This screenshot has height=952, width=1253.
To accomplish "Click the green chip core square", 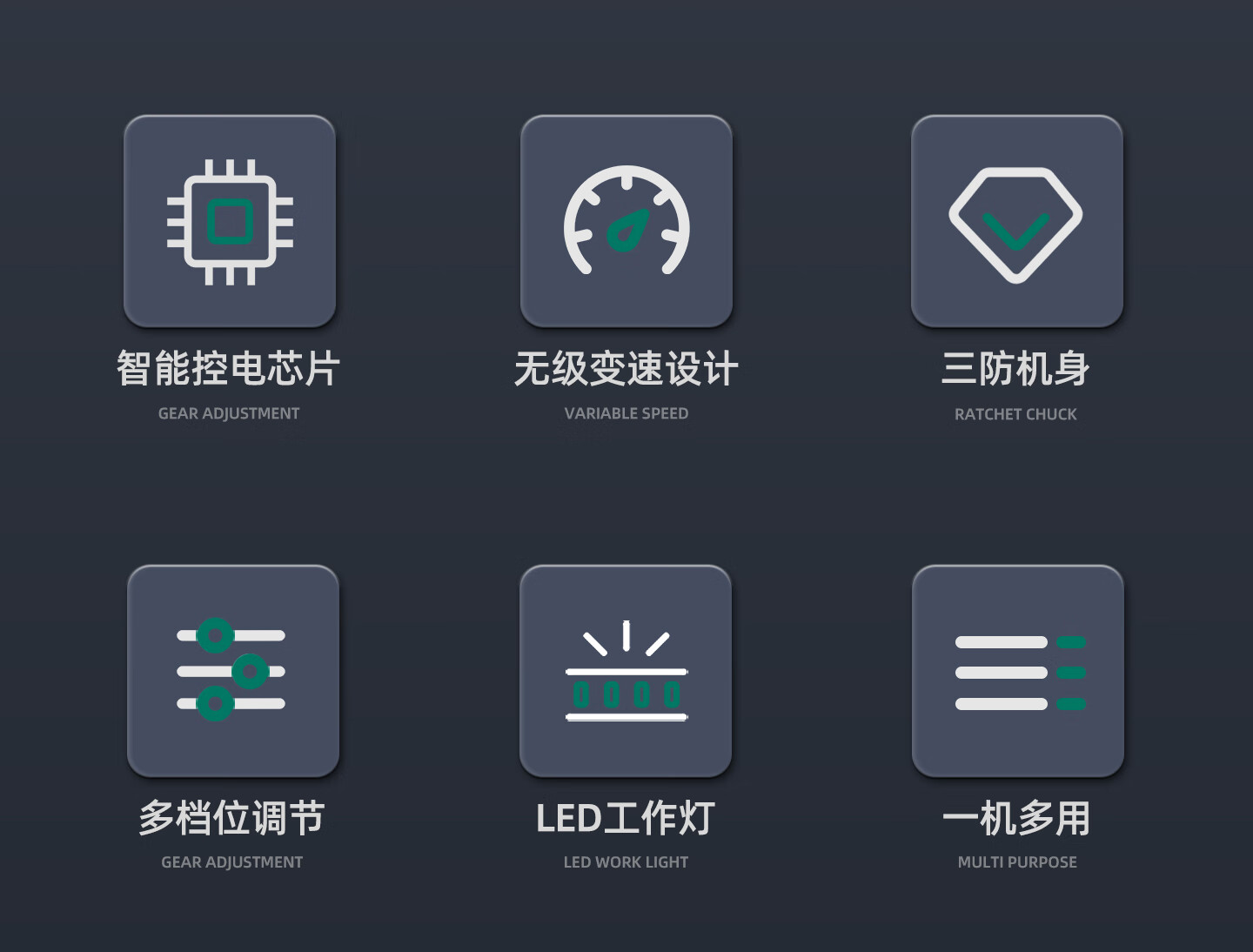I will tap(231, 221).
